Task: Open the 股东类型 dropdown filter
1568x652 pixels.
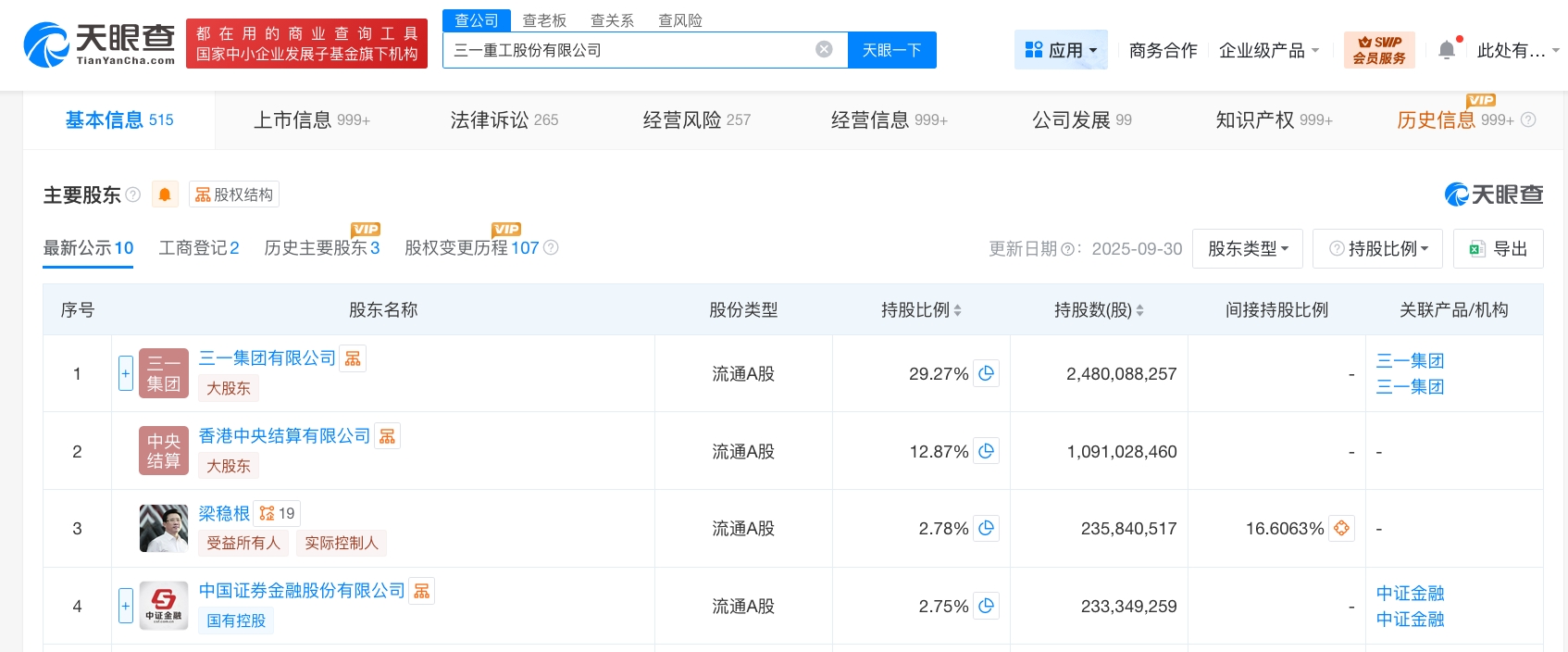Action: click(x=1247, y=249)
